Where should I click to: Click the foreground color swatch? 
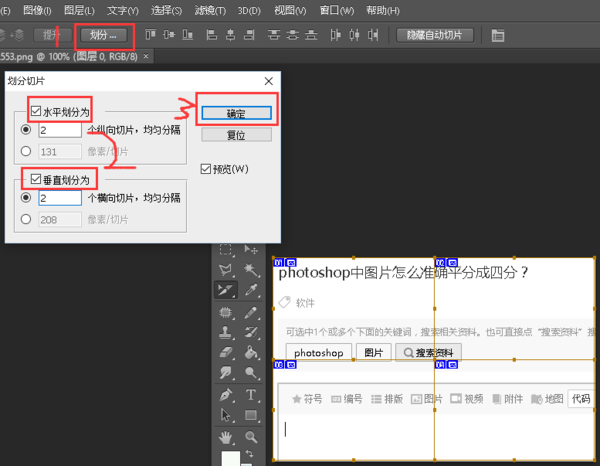coord(231,458)
